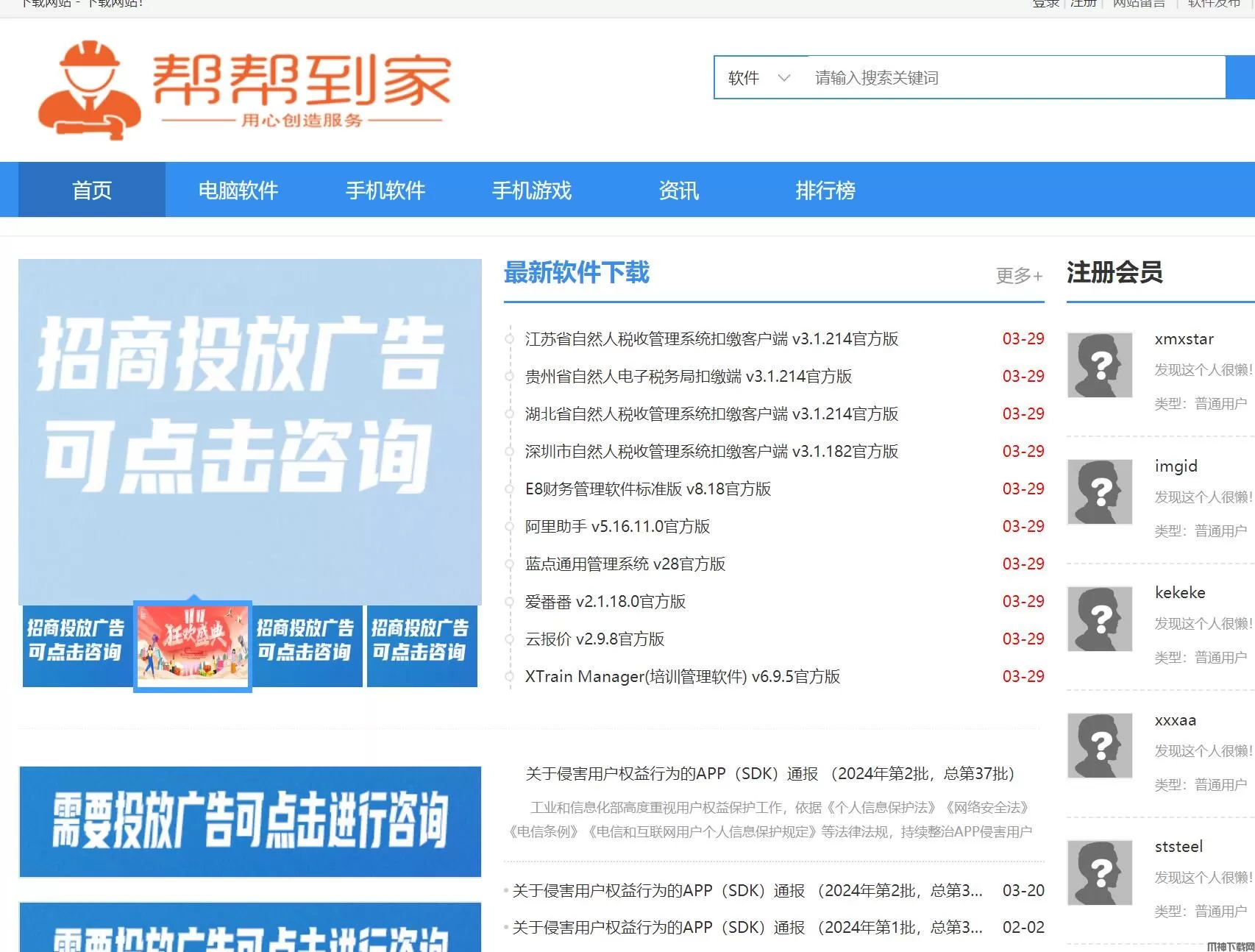Select the 狂欢盛典 carousel thumbnail
1255x952 pixels.
coord(193,646)
